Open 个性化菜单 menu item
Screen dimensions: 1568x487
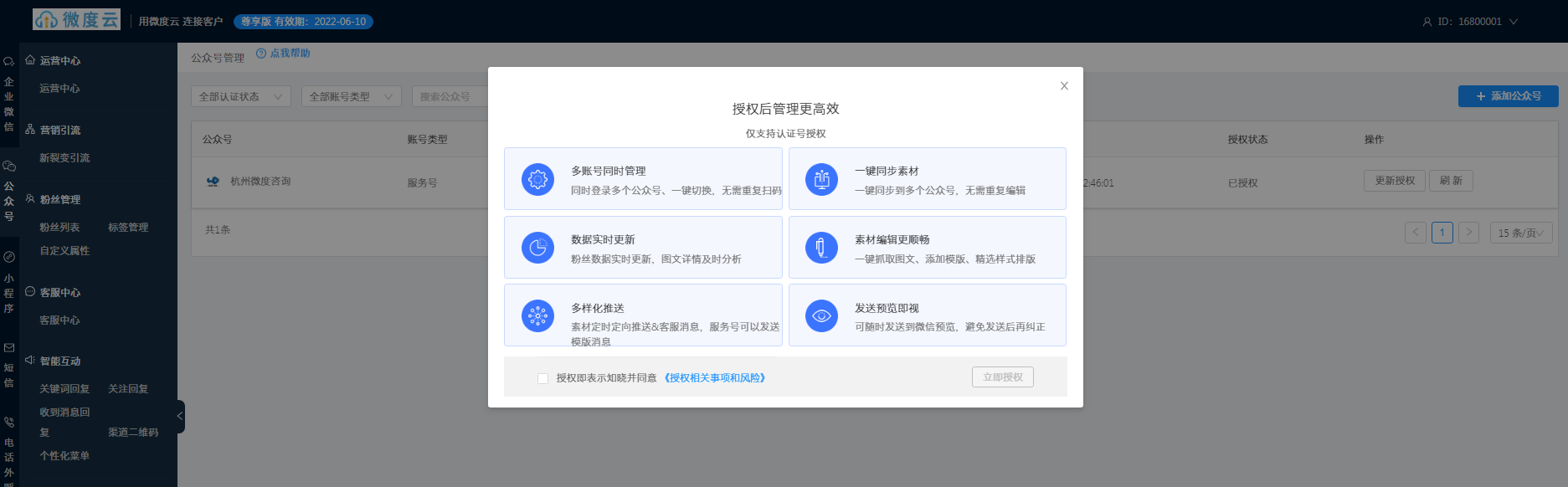64,455
